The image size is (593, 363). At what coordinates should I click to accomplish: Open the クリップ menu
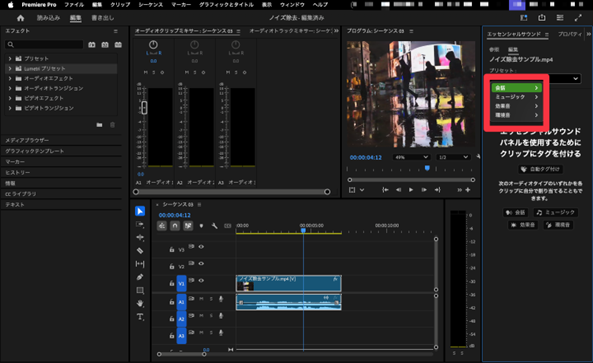click(120, 5)
